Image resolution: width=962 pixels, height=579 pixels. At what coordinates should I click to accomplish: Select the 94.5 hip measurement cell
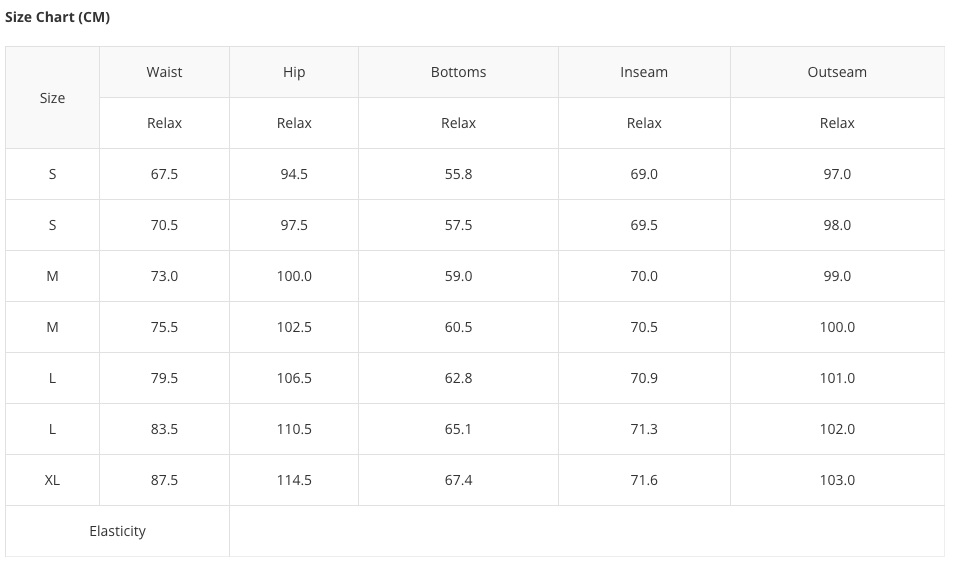pos(294,174)
